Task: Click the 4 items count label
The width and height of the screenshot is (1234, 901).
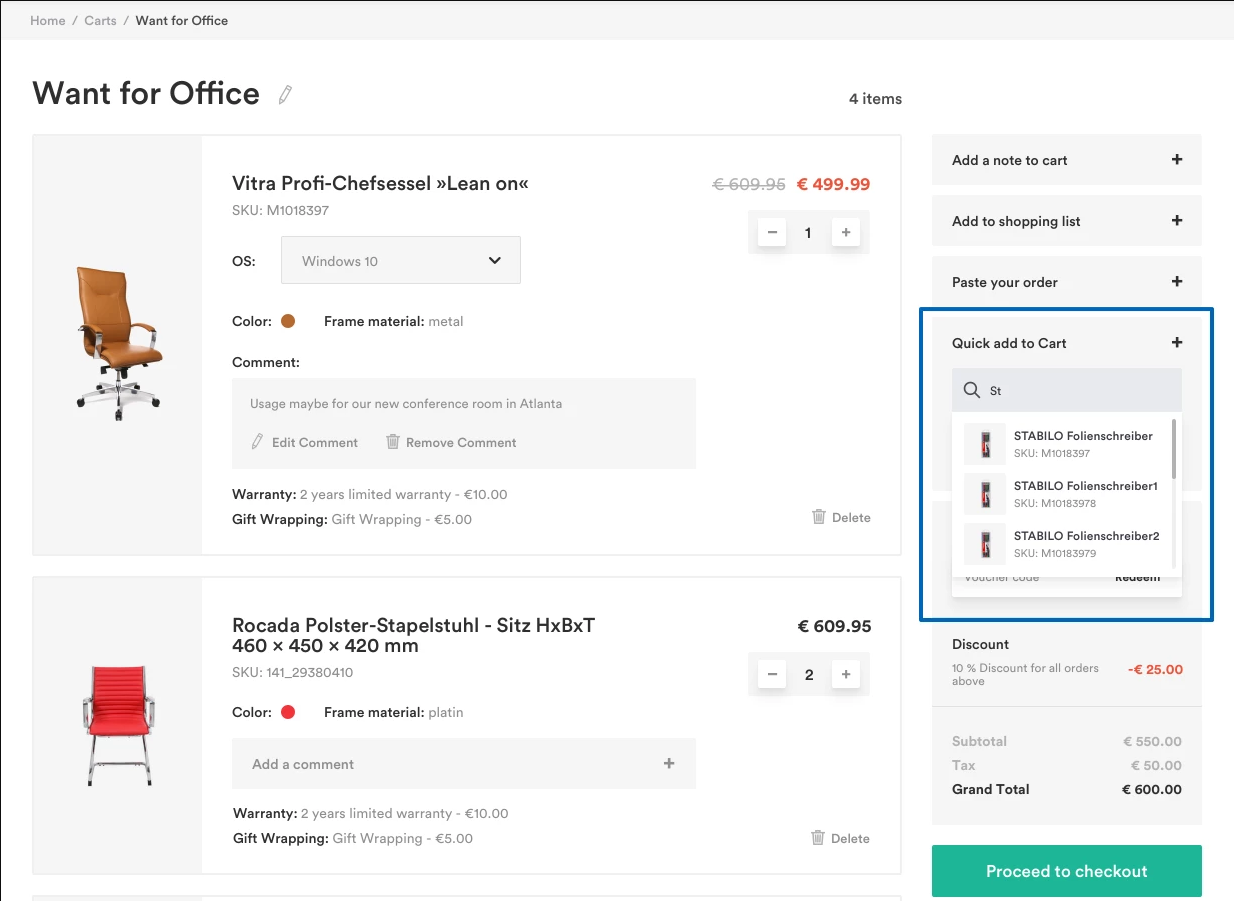Action: (875, 99)
